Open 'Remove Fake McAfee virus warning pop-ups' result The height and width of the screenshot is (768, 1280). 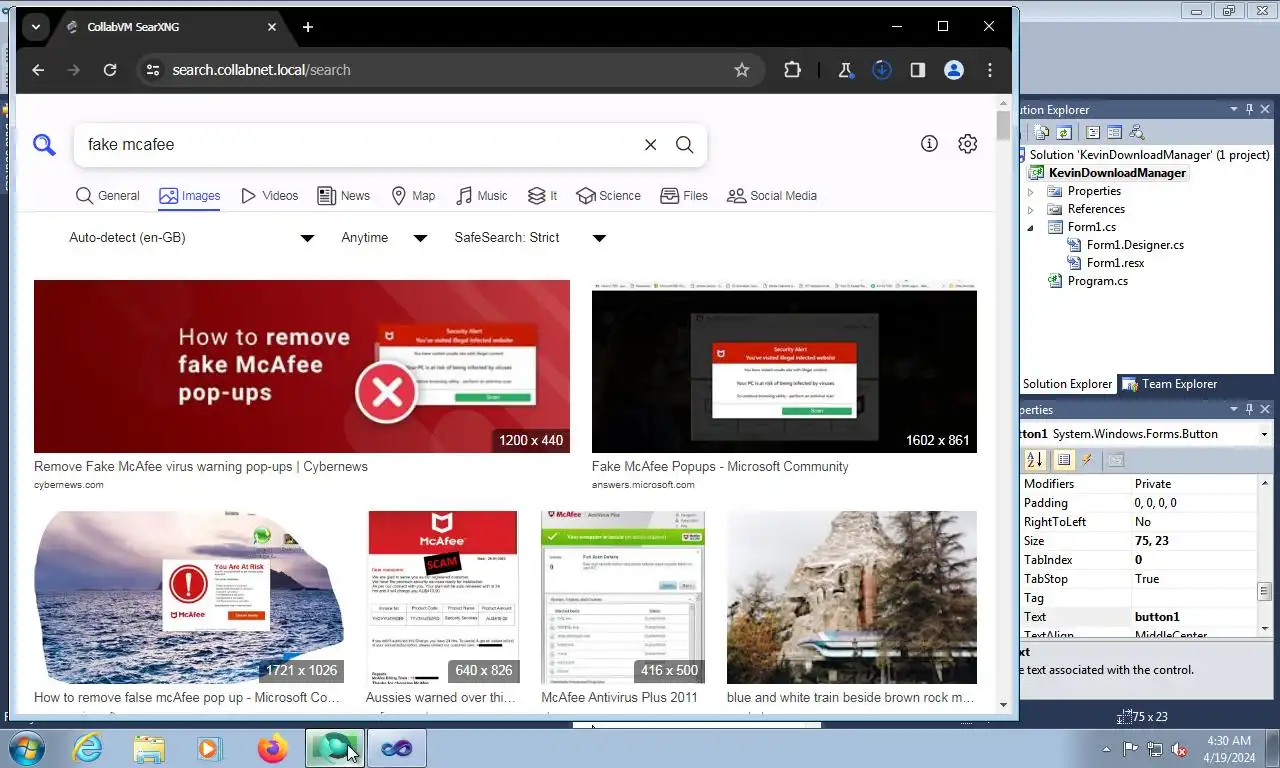pos(201,467)
